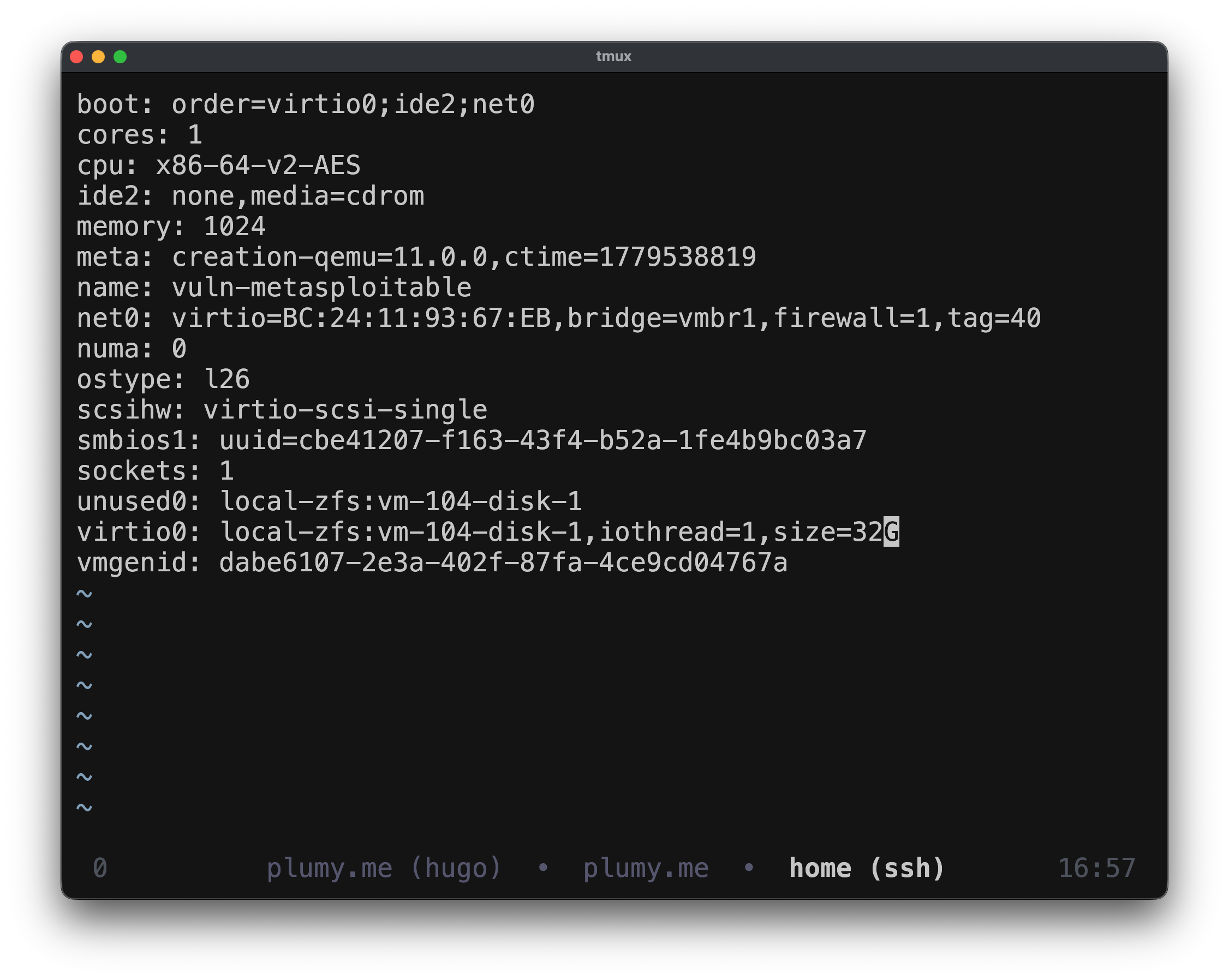Click the 'unused0: local-zfs:vm-104-disk-1' line
The height and width of the screenshot is (980, 1229).
330,501
